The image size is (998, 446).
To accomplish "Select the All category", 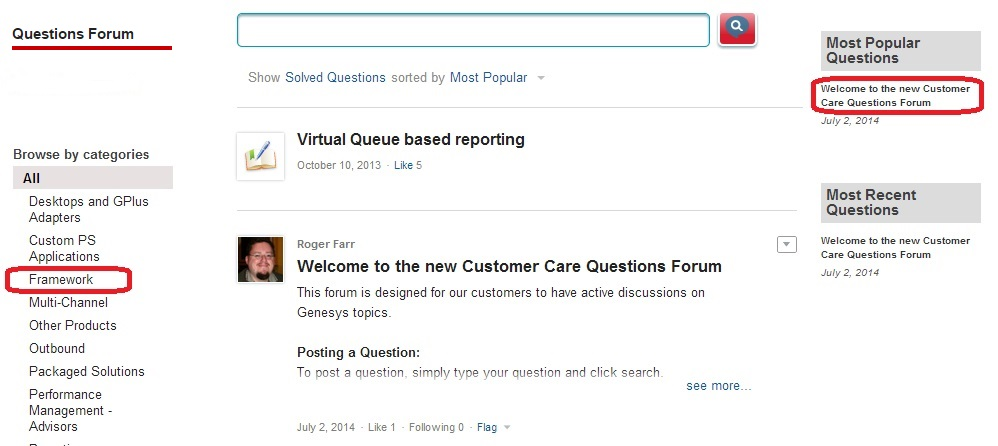I will pyautogui.click(x=32, y=178).
